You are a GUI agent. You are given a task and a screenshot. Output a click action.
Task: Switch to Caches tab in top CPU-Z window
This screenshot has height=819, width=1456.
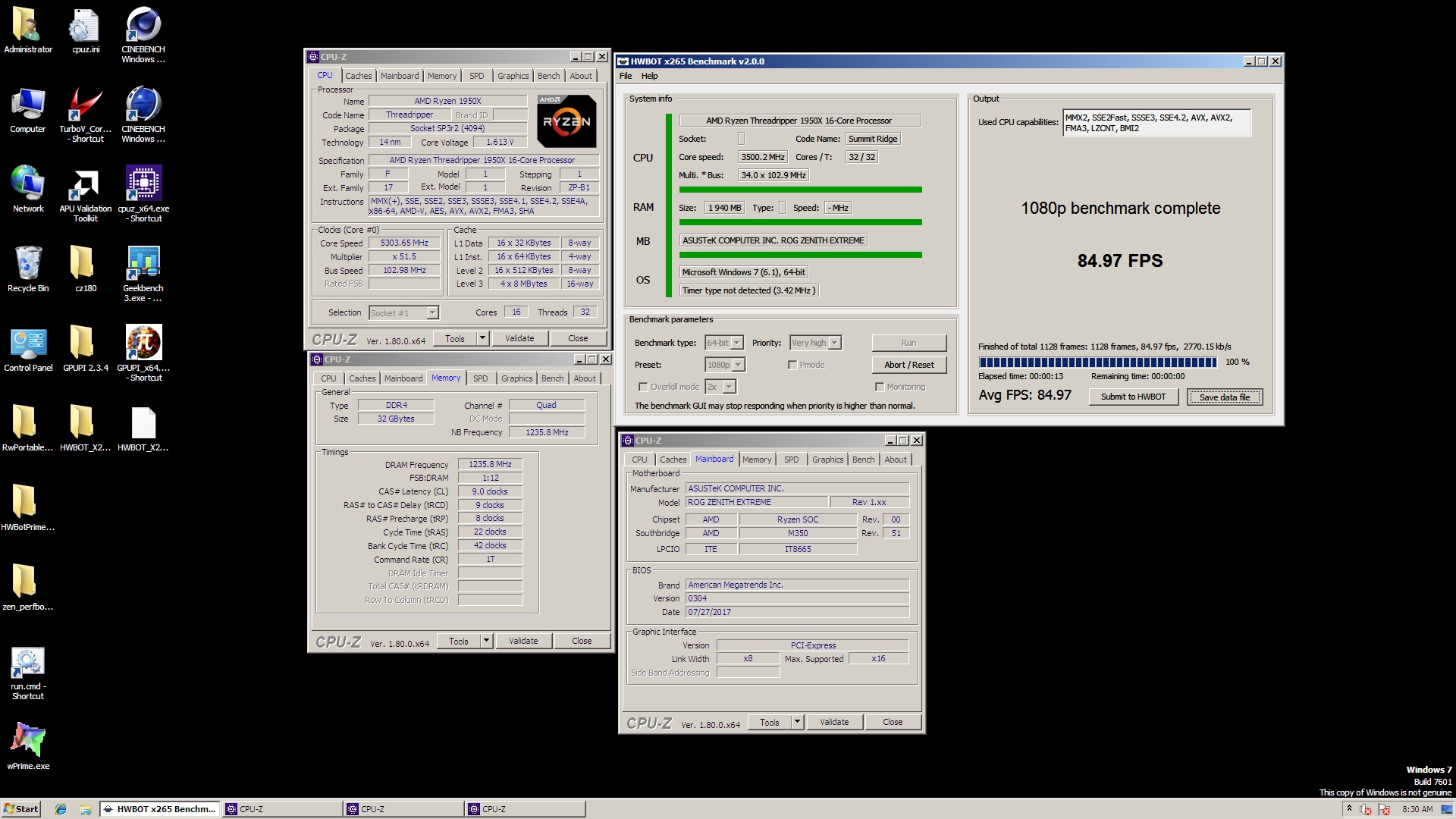tap(358, 76)
